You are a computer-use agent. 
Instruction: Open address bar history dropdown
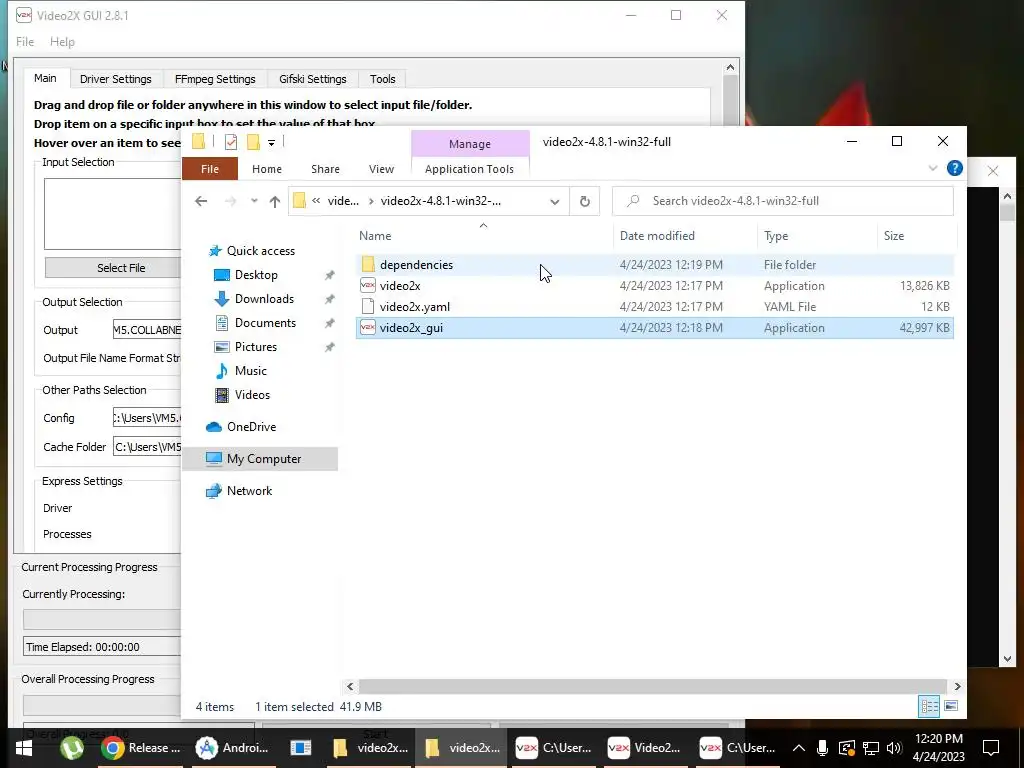pos(554,201)
